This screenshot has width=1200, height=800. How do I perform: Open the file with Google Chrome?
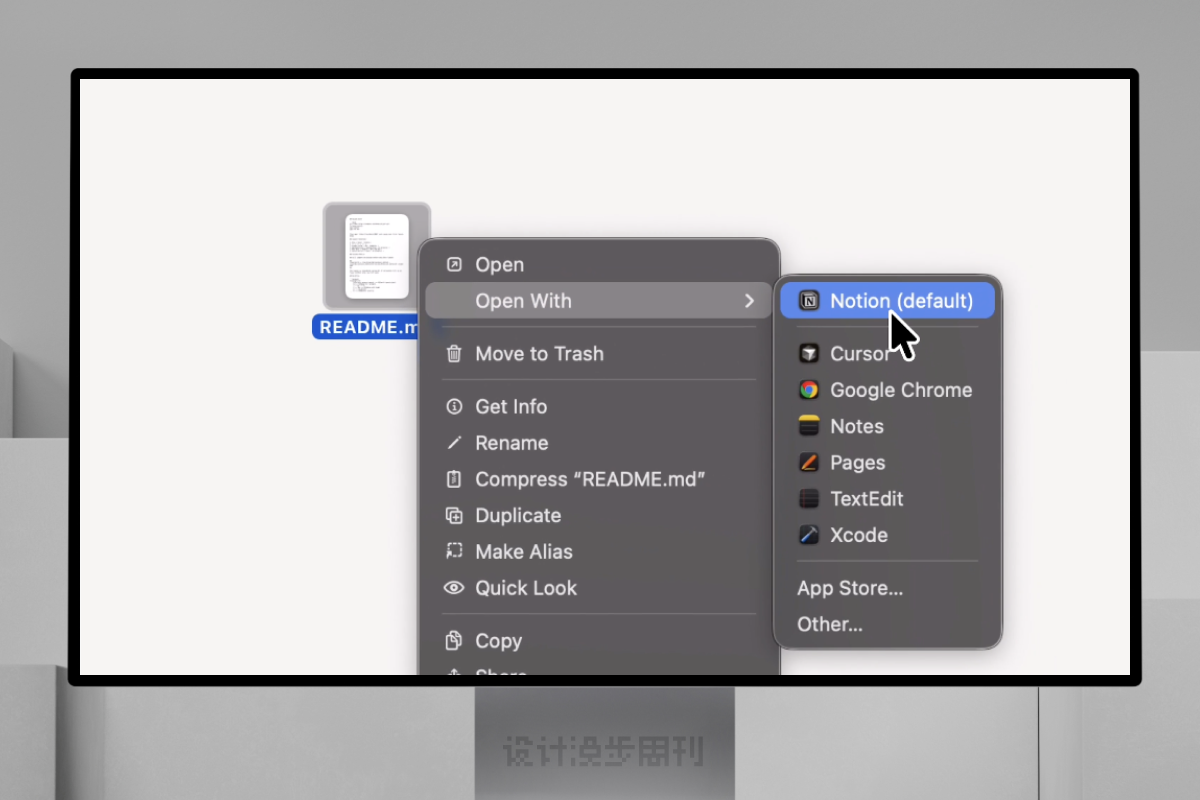point(888,390)
